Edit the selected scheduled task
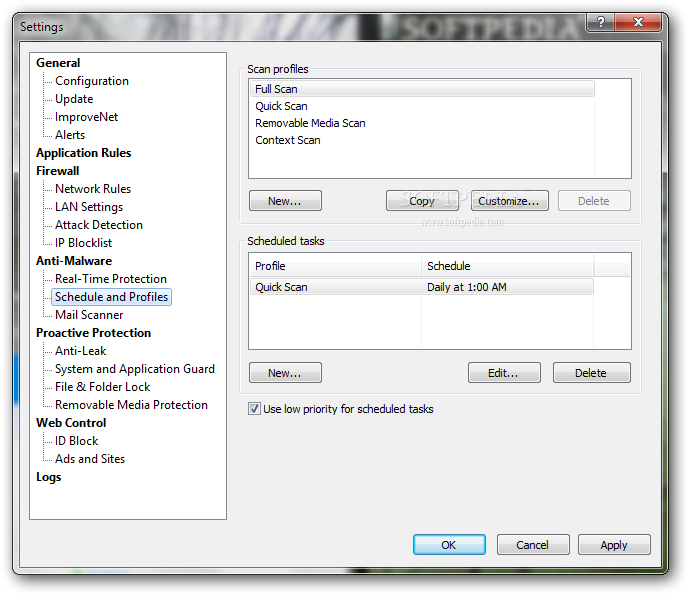 pos(504,373)
